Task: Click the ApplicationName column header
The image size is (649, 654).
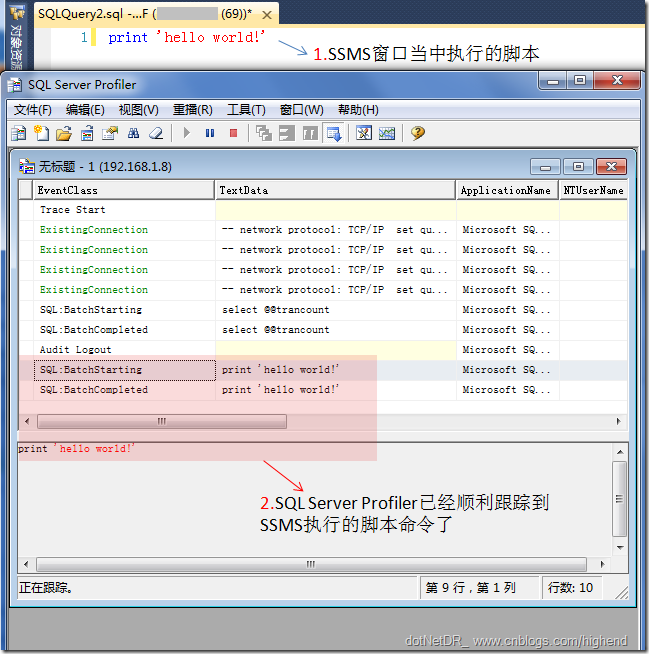Action: [x=507, y=190]
